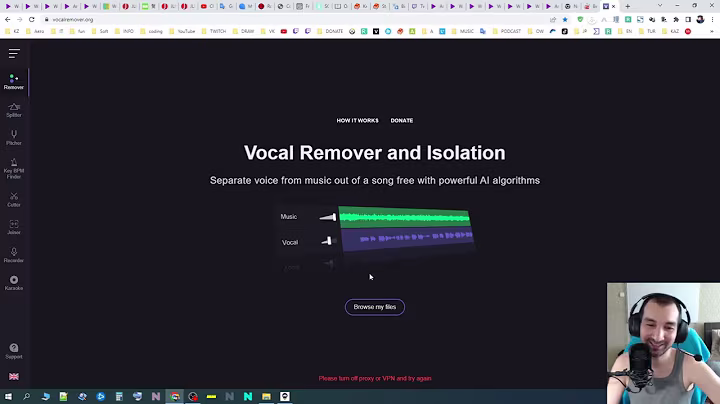Click the Browse my files button

click(x=375, y=307)
